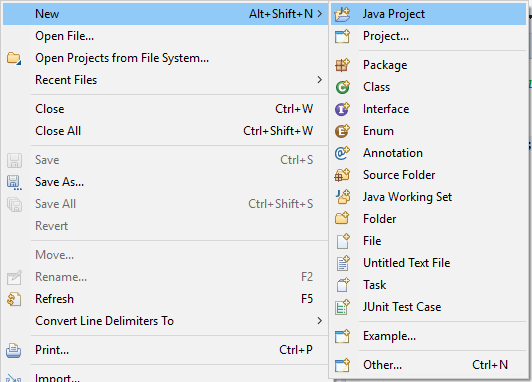The height and width of the screenshot is (382, 532).
Task: Choose Save As... menu entry
Action: 165,182
